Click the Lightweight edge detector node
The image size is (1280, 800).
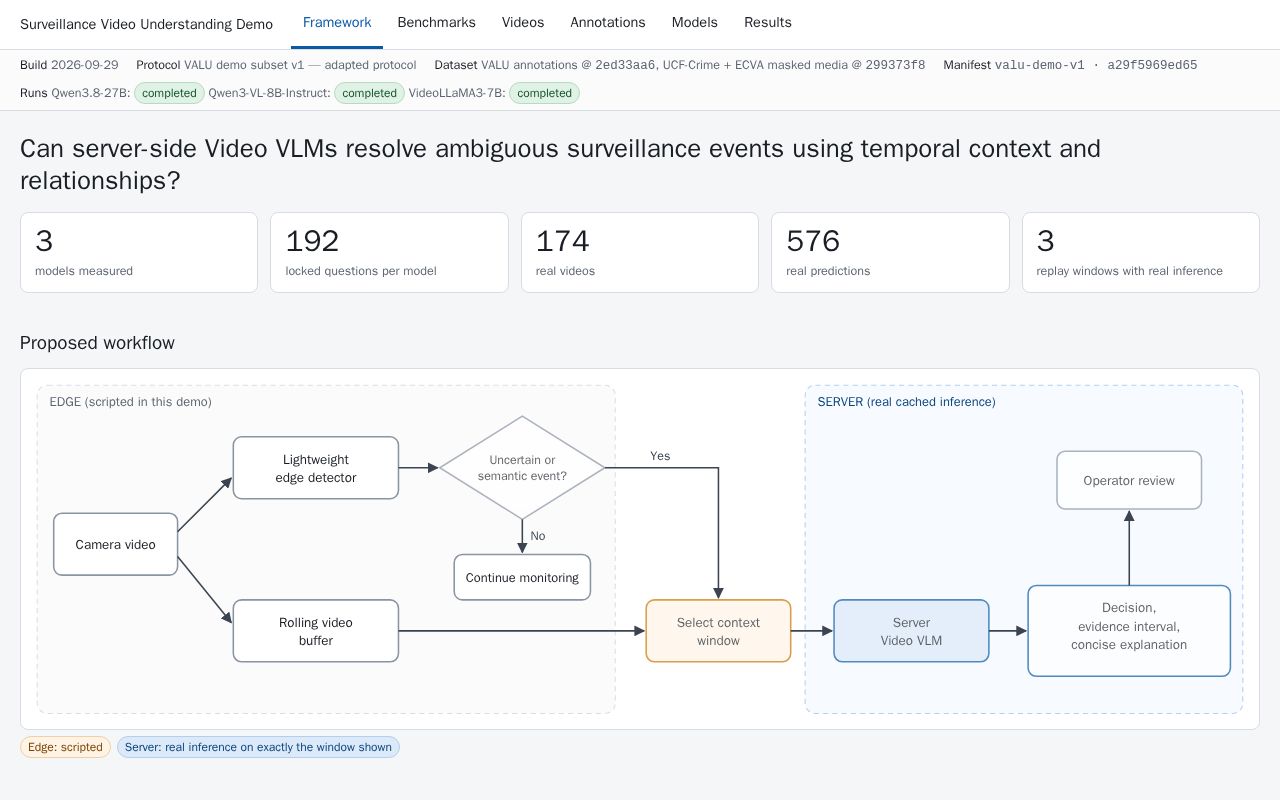click(x=316, y=468)
